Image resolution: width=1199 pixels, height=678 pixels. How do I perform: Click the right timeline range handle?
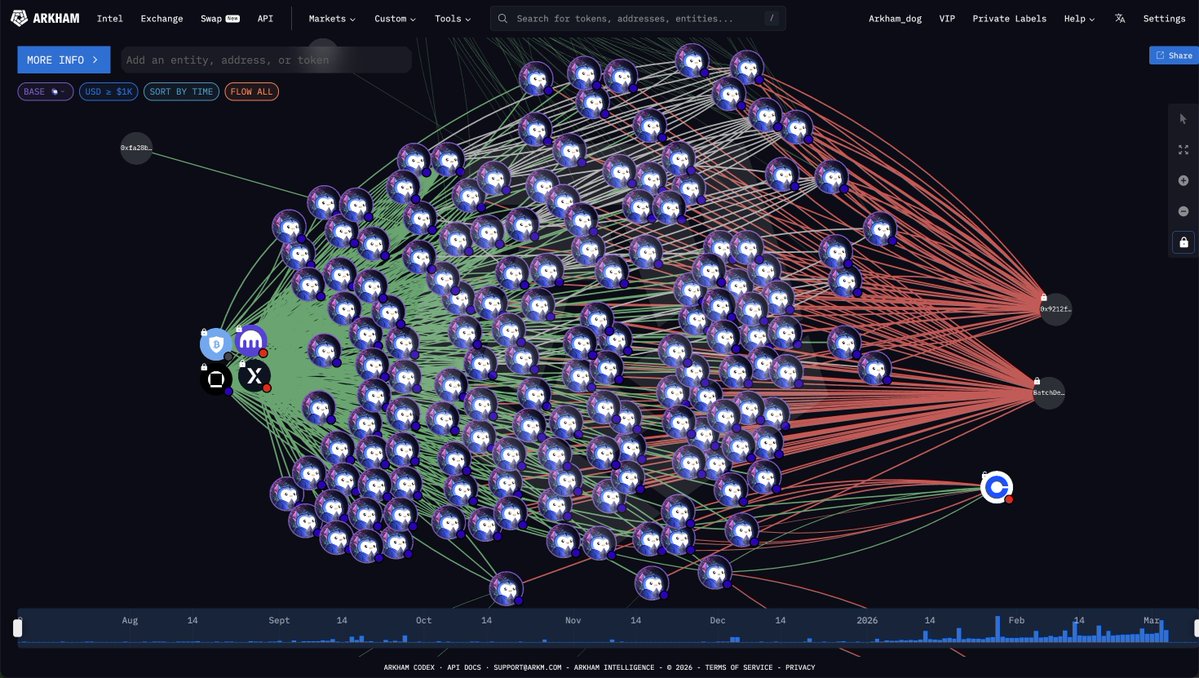1197,628
